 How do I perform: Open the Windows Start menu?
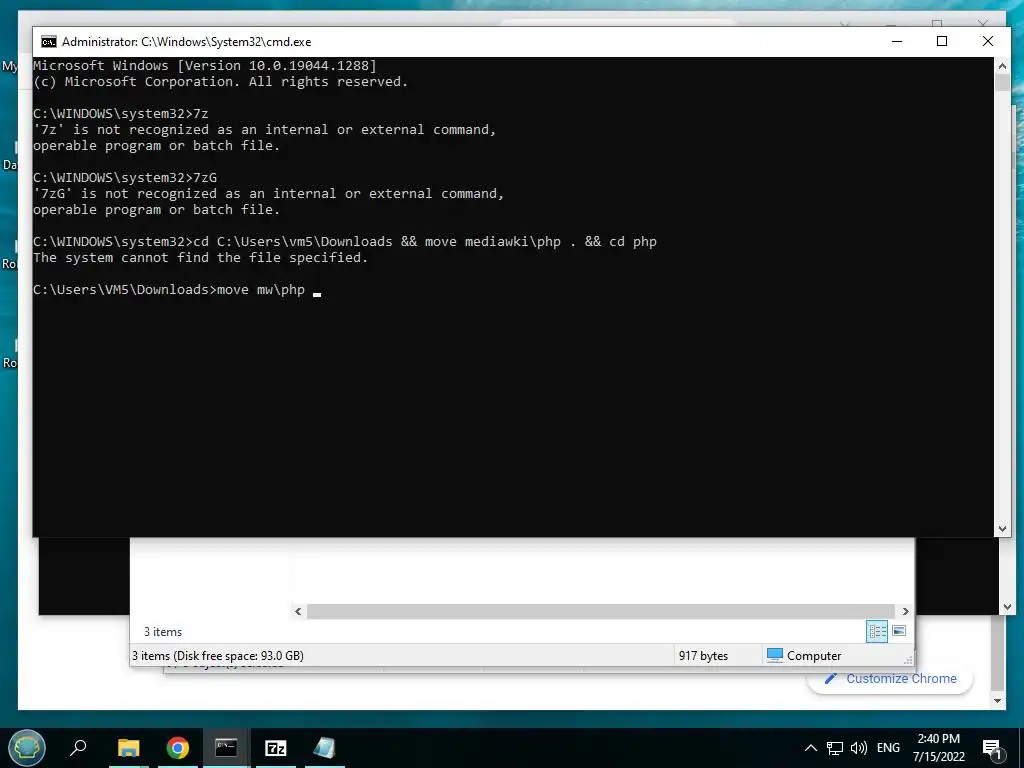pos(27,747)
